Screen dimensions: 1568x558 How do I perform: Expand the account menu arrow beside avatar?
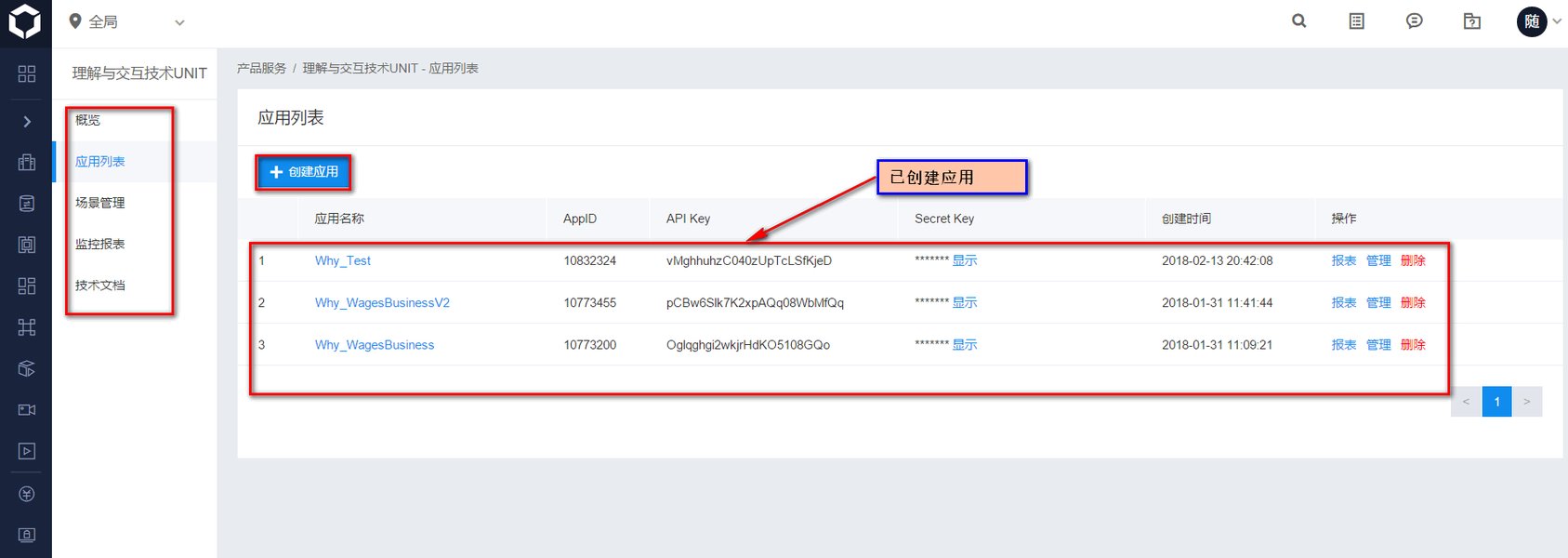(x=1557, y=21)
